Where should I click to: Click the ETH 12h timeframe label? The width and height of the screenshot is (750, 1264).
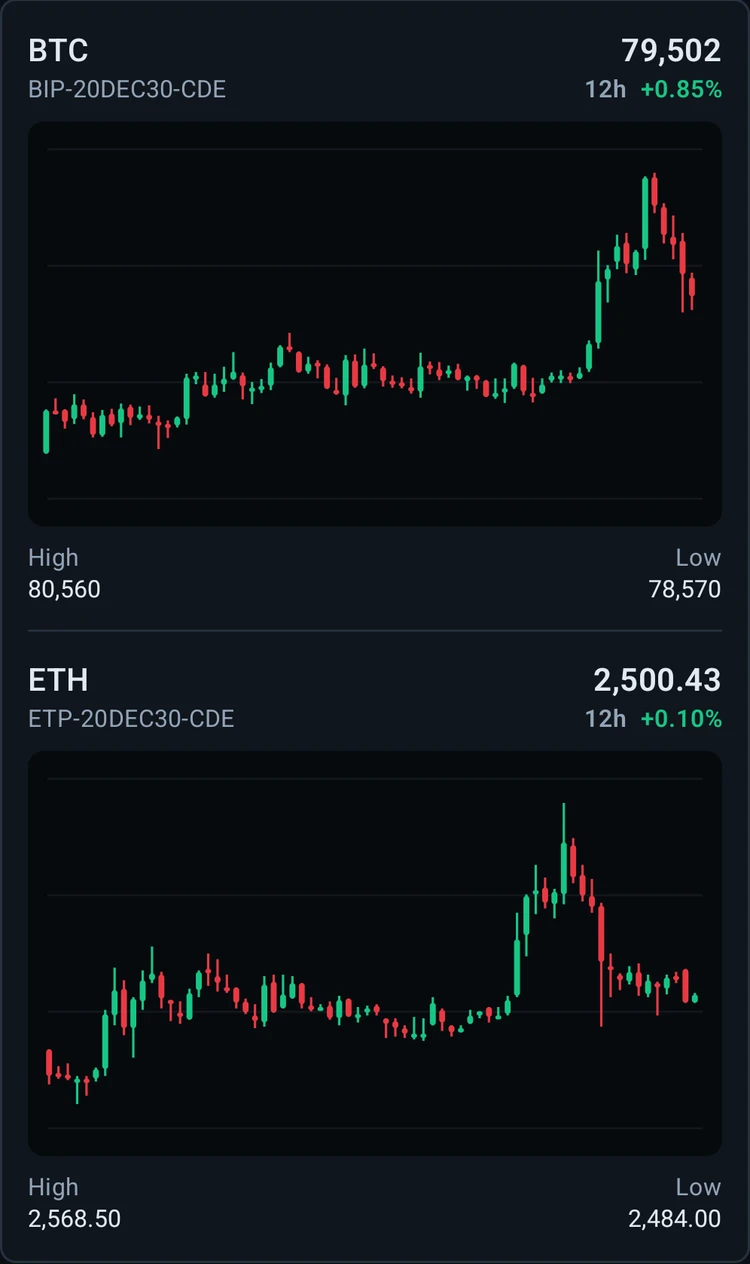pos(605,718)
